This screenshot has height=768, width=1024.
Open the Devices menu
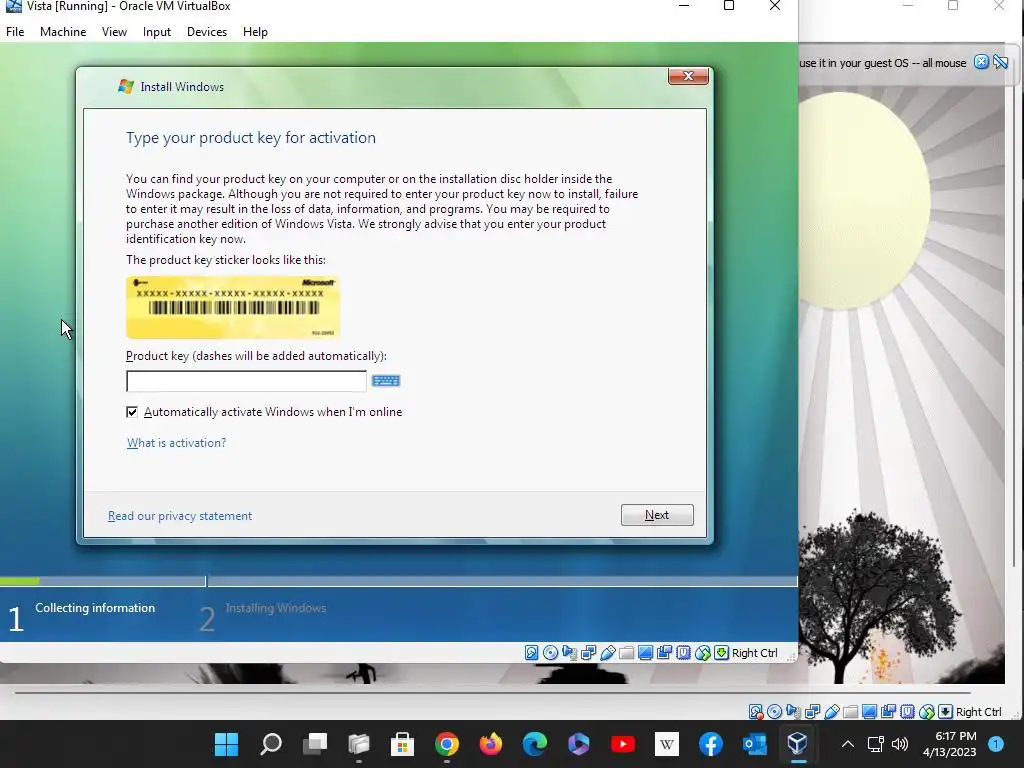point(207,32)
